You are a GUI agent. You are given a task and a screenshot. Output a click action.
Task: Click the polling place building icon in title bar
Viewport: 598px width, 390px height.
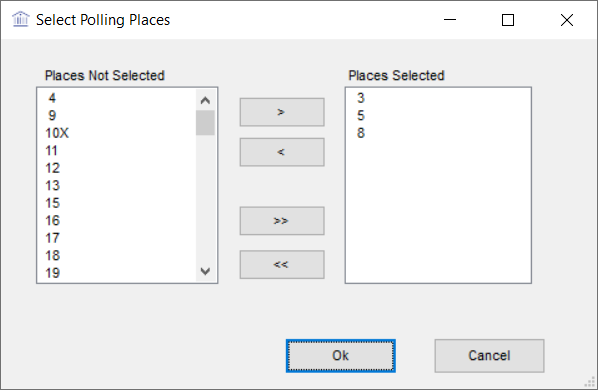click(x=21, y=19)
